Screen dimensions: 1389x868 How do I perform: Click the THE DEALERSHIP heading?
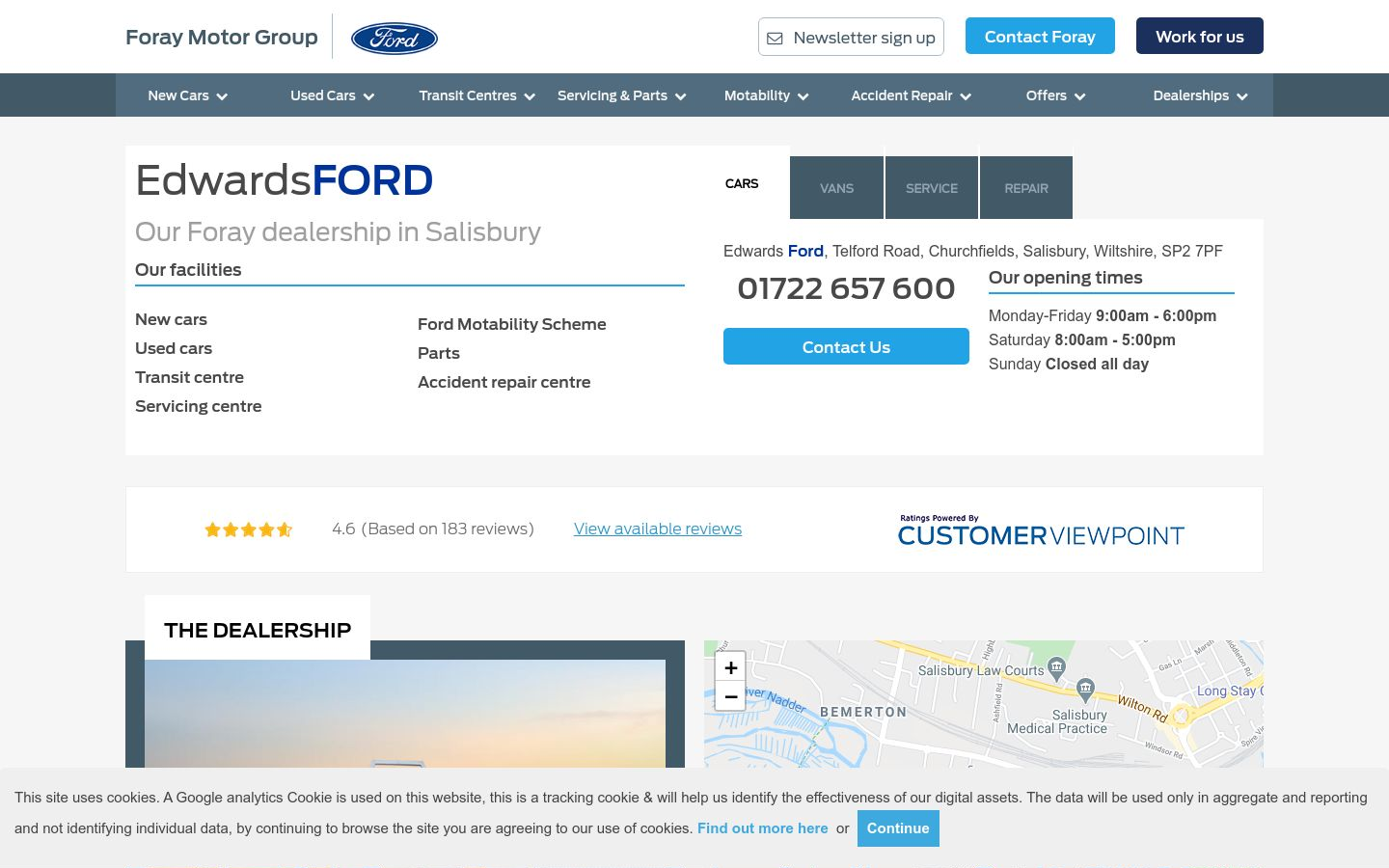click(x=258, y=630)
